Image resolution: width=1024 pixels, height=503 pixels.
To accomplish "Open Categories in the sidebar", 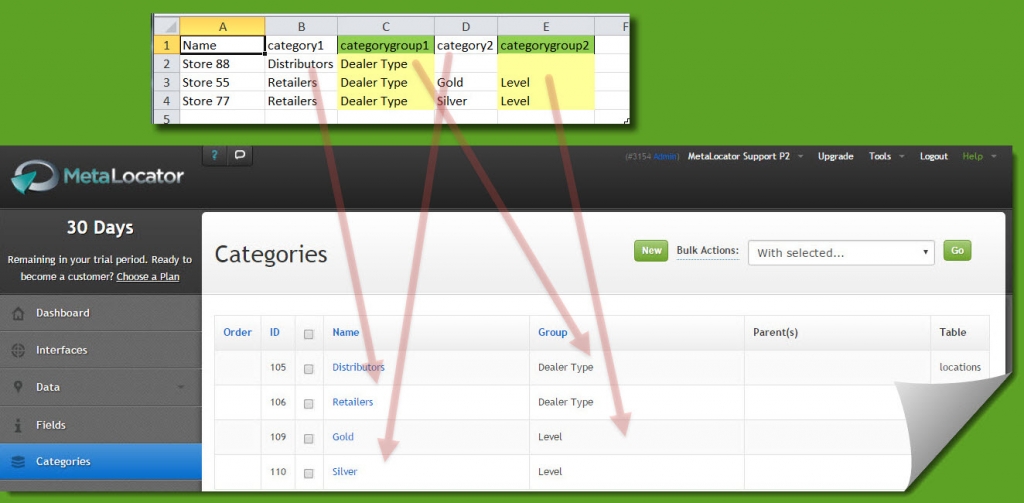I will pyautogui.click(x=101, y=462).
